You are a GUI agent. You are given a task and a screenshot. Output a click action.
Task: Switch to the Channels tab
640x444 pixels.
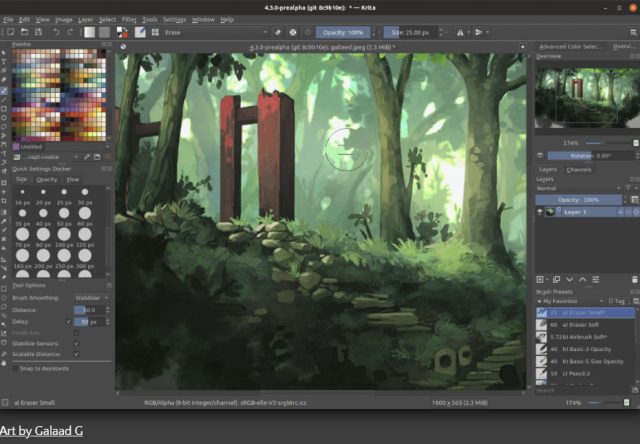click(579, 169)
